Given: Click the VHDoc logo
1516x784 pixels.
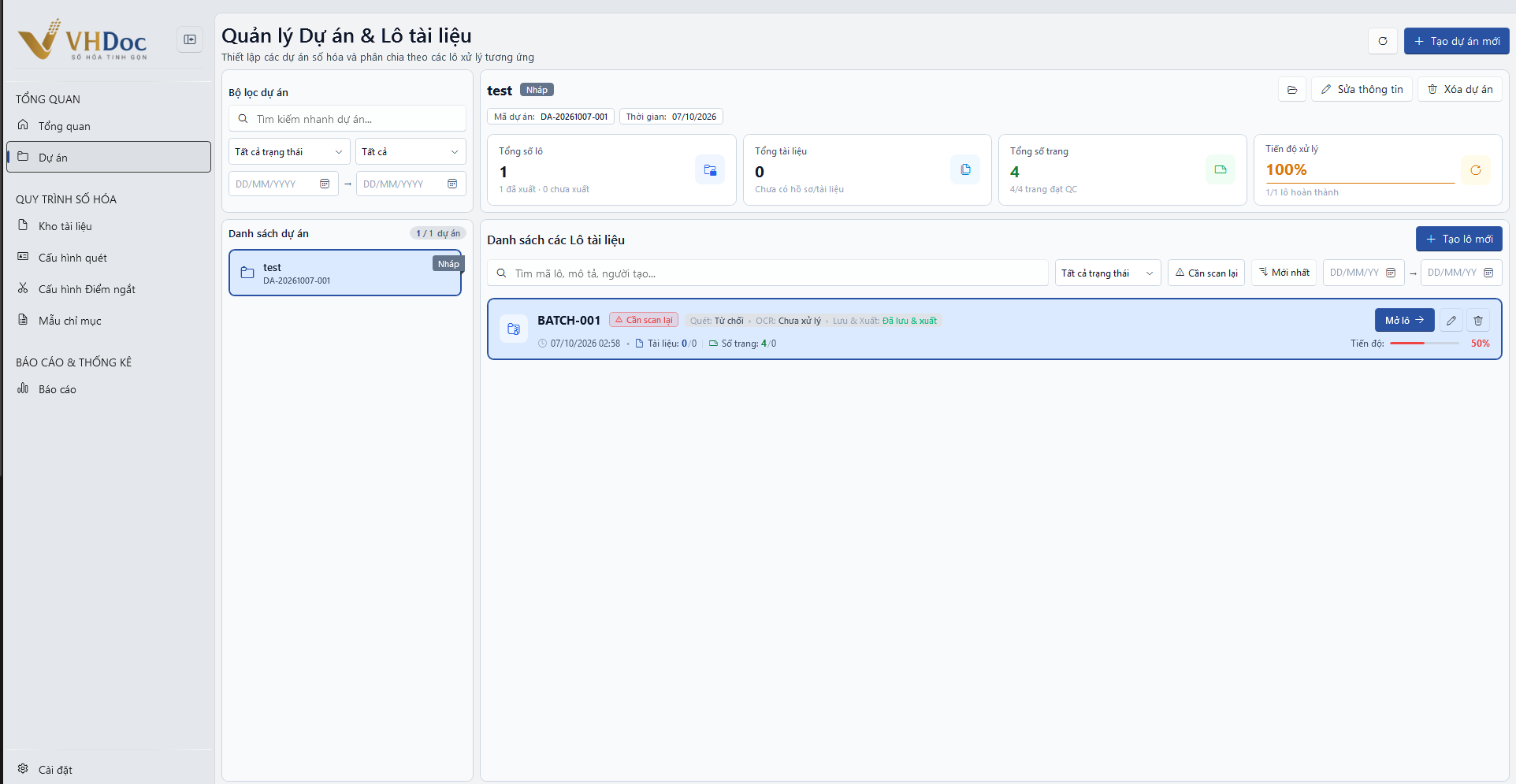Looking at the screenshot, I should click(x=83, y=39).
